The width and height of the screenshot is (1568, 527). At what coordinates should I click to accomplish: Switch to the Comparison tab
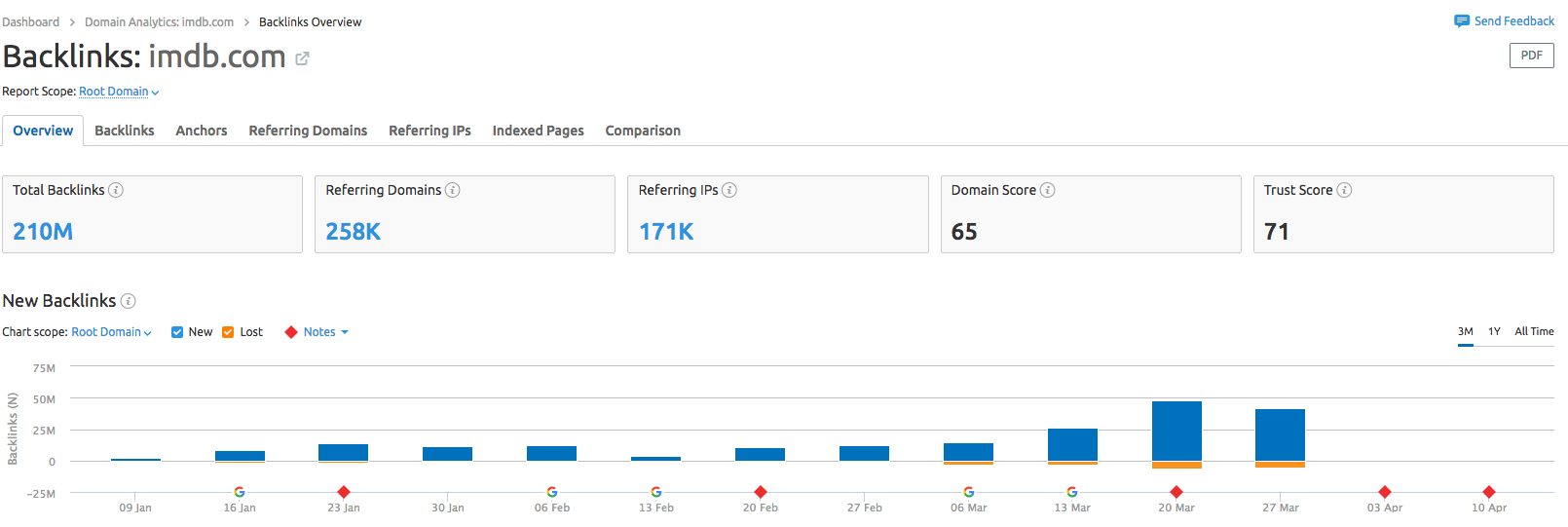pyautogui.click(x=643, y=131)
